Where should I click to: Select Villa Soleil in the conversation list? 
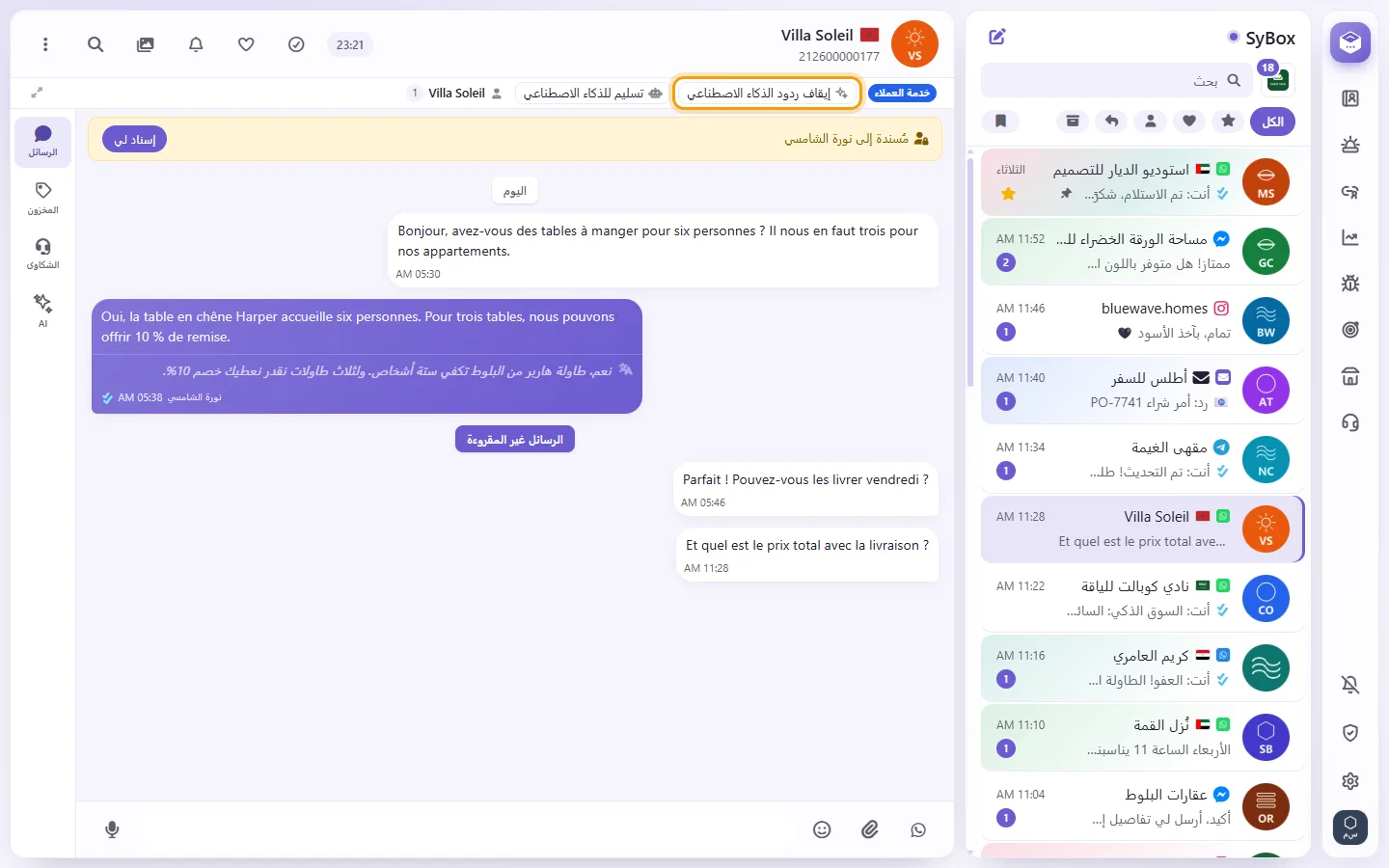(x=1142, y=529)
